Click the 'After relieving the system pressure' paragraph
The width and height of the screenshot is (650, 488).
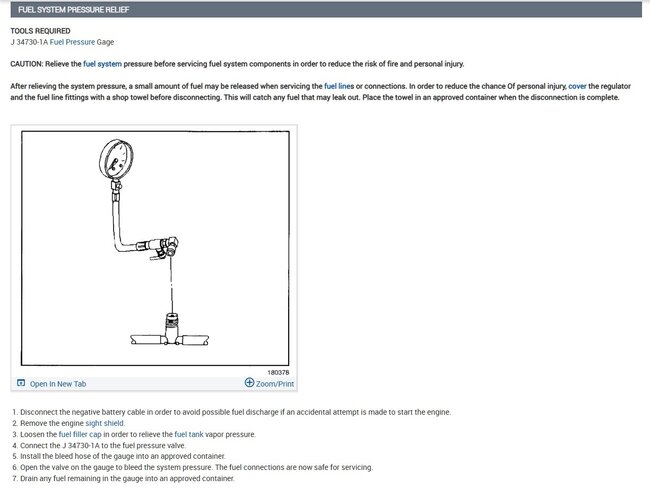(x=320, y=92)
